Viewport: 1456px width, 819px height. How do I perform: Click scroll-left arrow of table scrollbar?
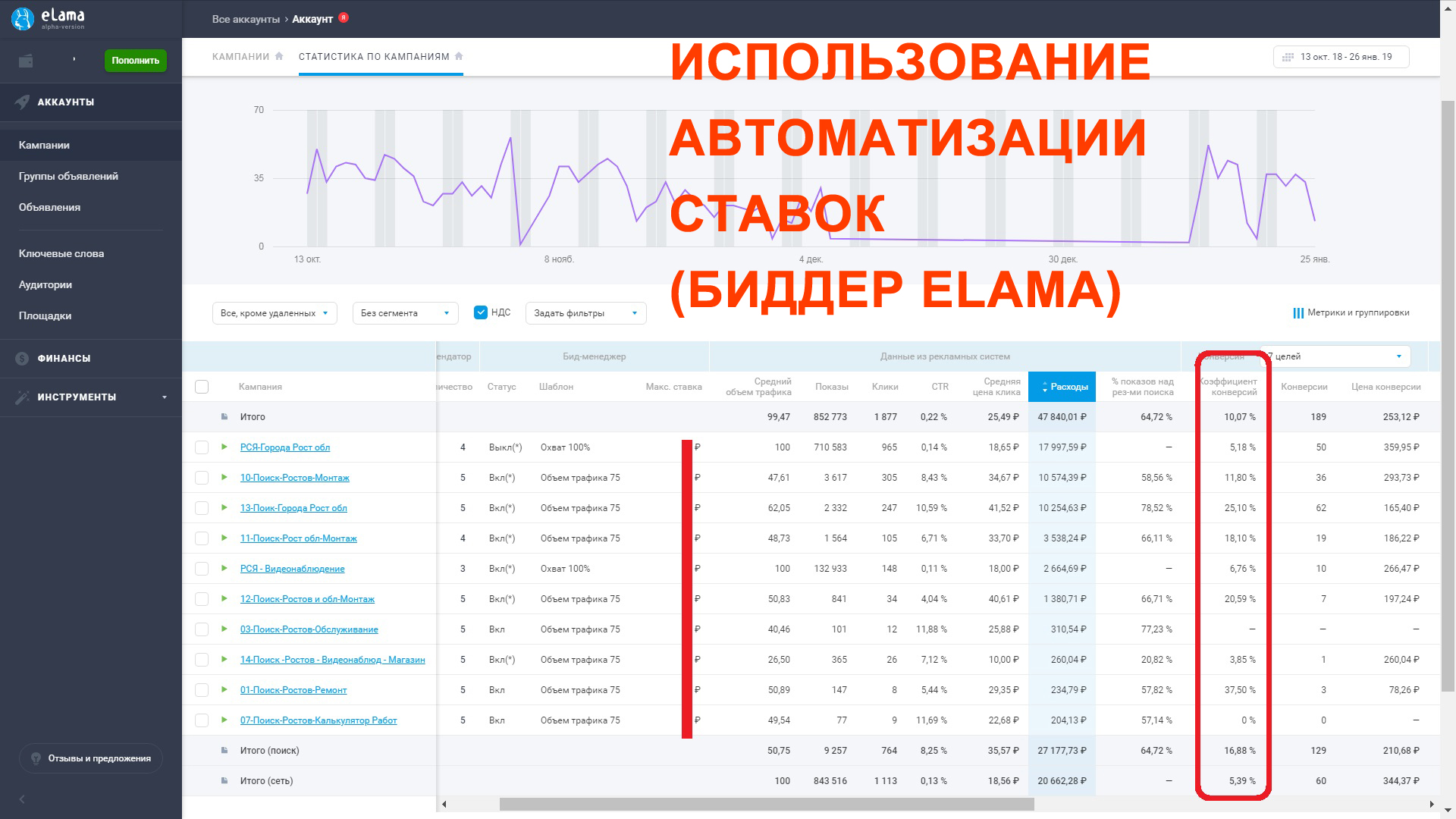click(x=444, y=804)
